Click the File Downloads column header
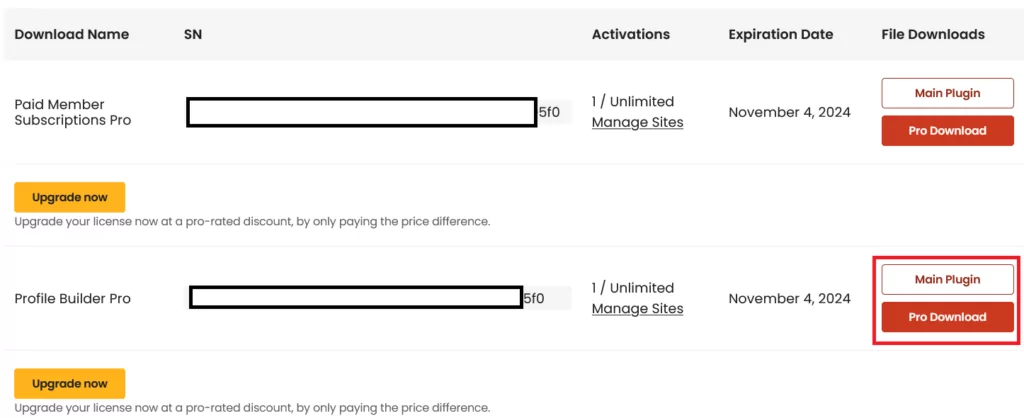1024x418 pixels. pos(933,35)
